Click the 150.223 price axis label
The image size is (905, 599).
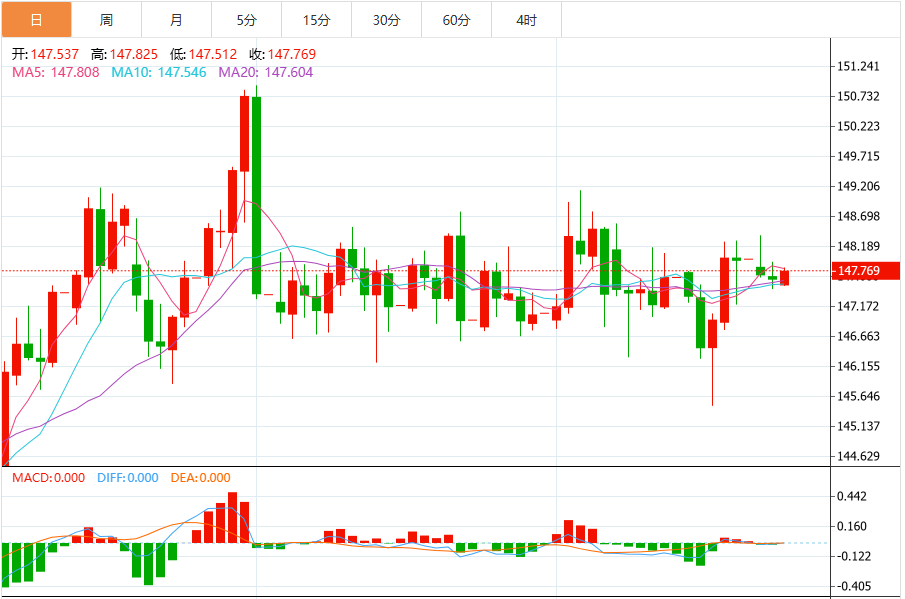coord(858,126)
